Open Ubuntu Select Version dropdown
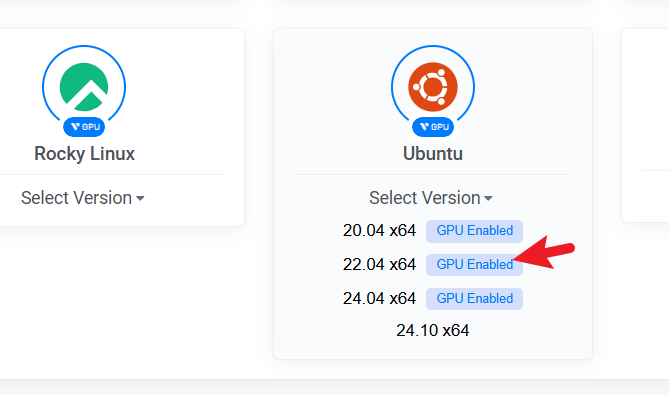The height and width of the screenshot is (395, 669). pos(430,198)
